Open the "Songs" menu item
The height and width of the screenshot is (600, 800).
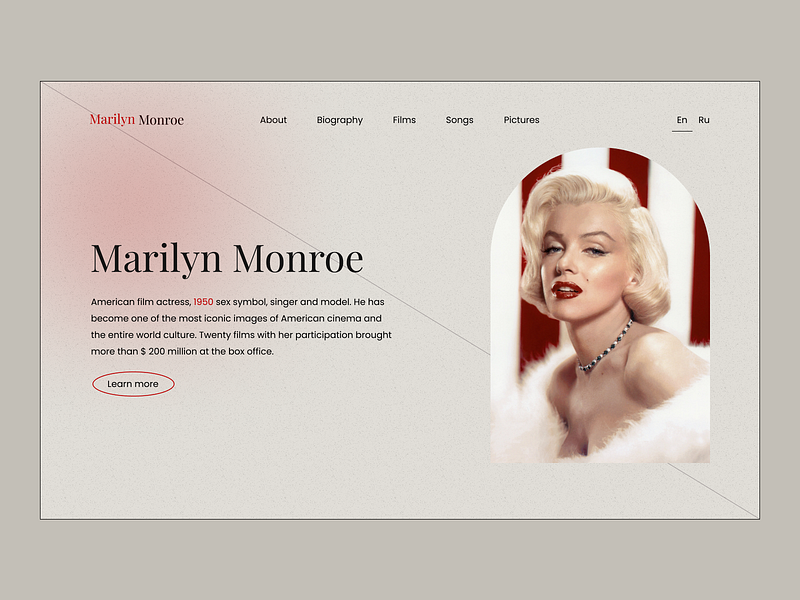point(459,120)
